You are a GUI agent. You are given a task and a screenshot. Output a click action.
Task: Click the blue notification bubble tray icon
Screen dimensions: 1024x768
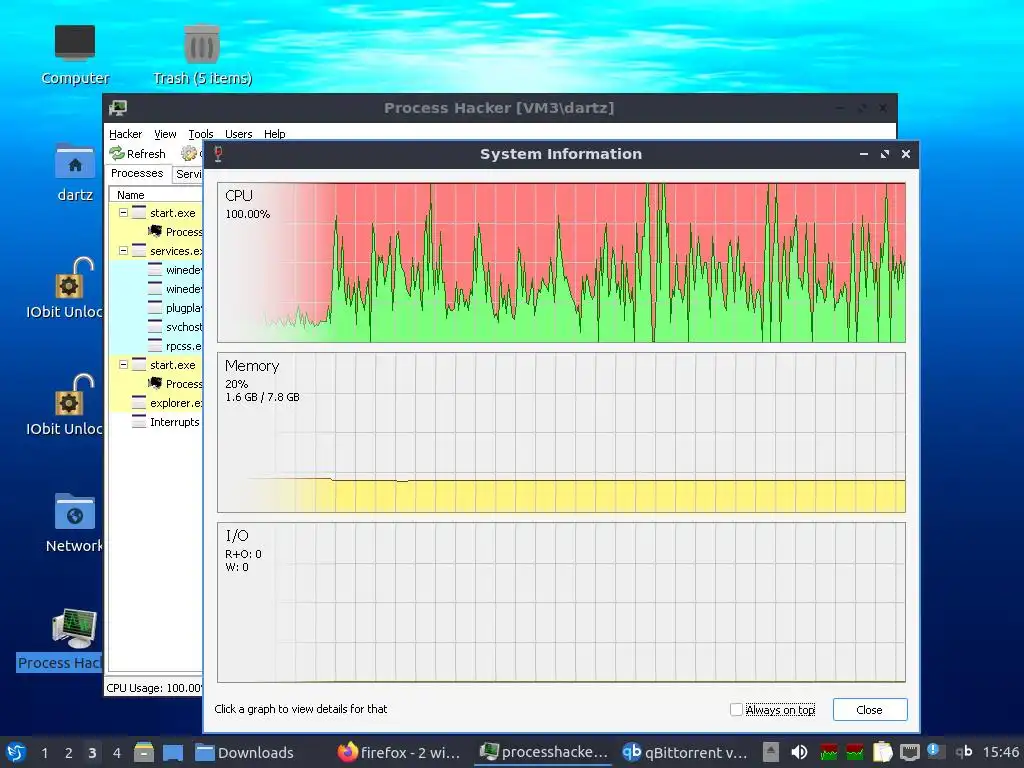point(935,751)
